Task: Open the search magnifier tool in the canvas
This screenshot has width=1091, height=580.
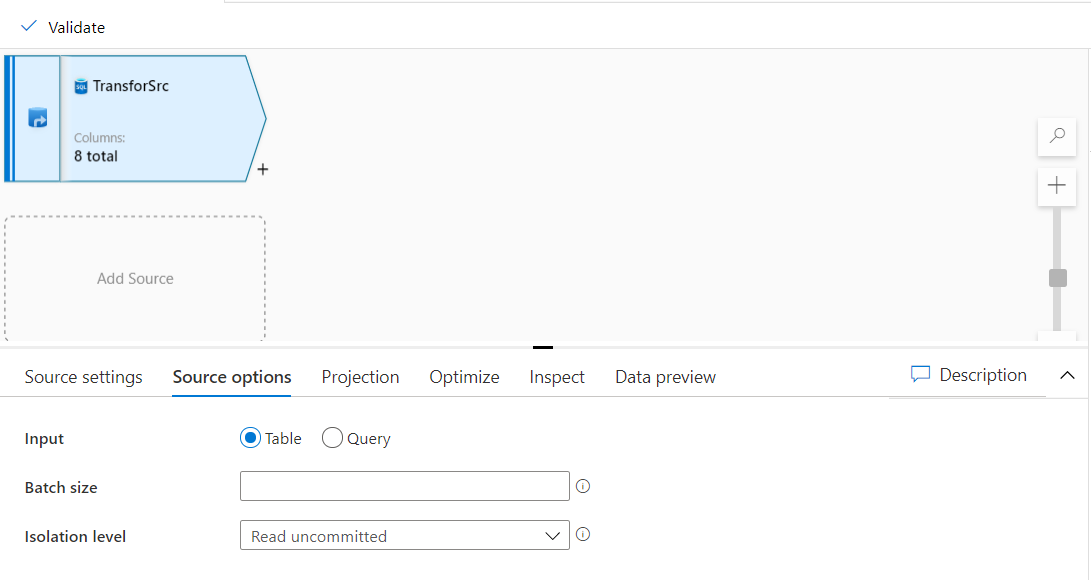Action: (1056, 137)
